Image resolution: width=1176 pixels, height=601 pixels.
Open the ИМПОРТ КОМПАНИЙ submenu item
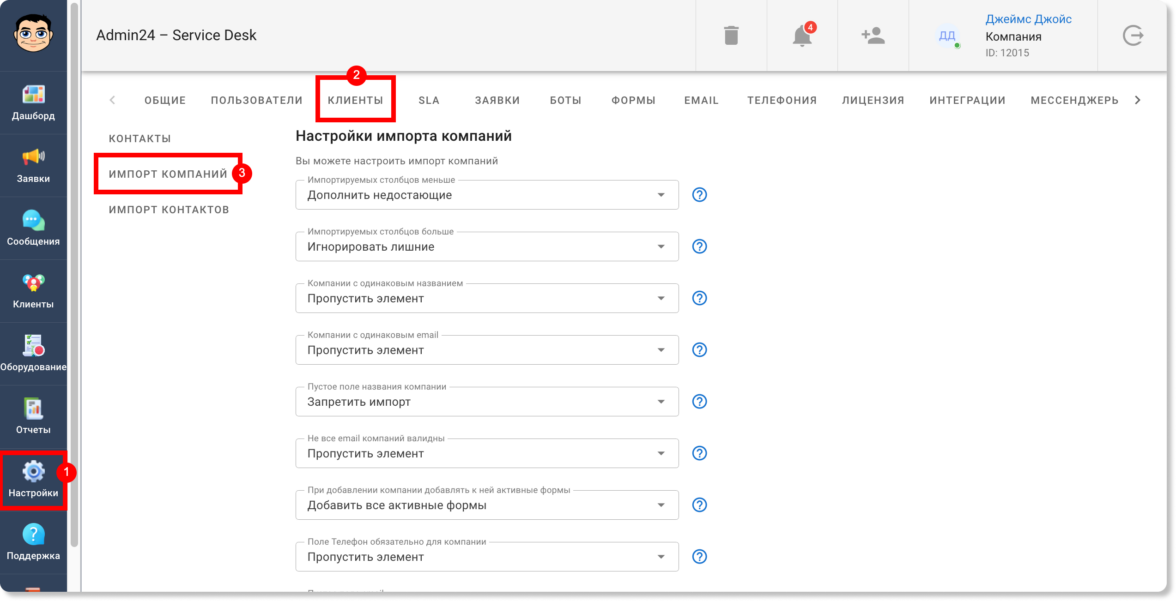pyautogui.click(x=168, y=174)
